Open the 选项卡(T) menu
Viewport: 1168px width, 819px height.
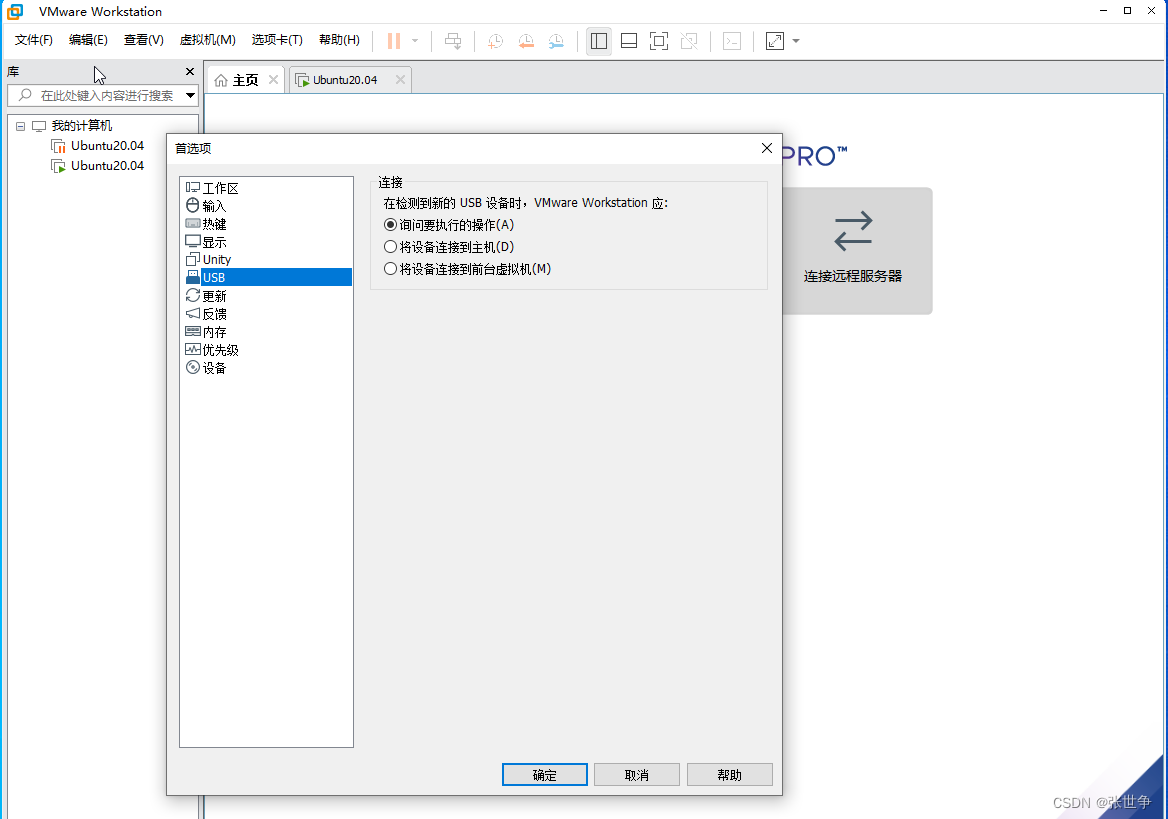276,40
